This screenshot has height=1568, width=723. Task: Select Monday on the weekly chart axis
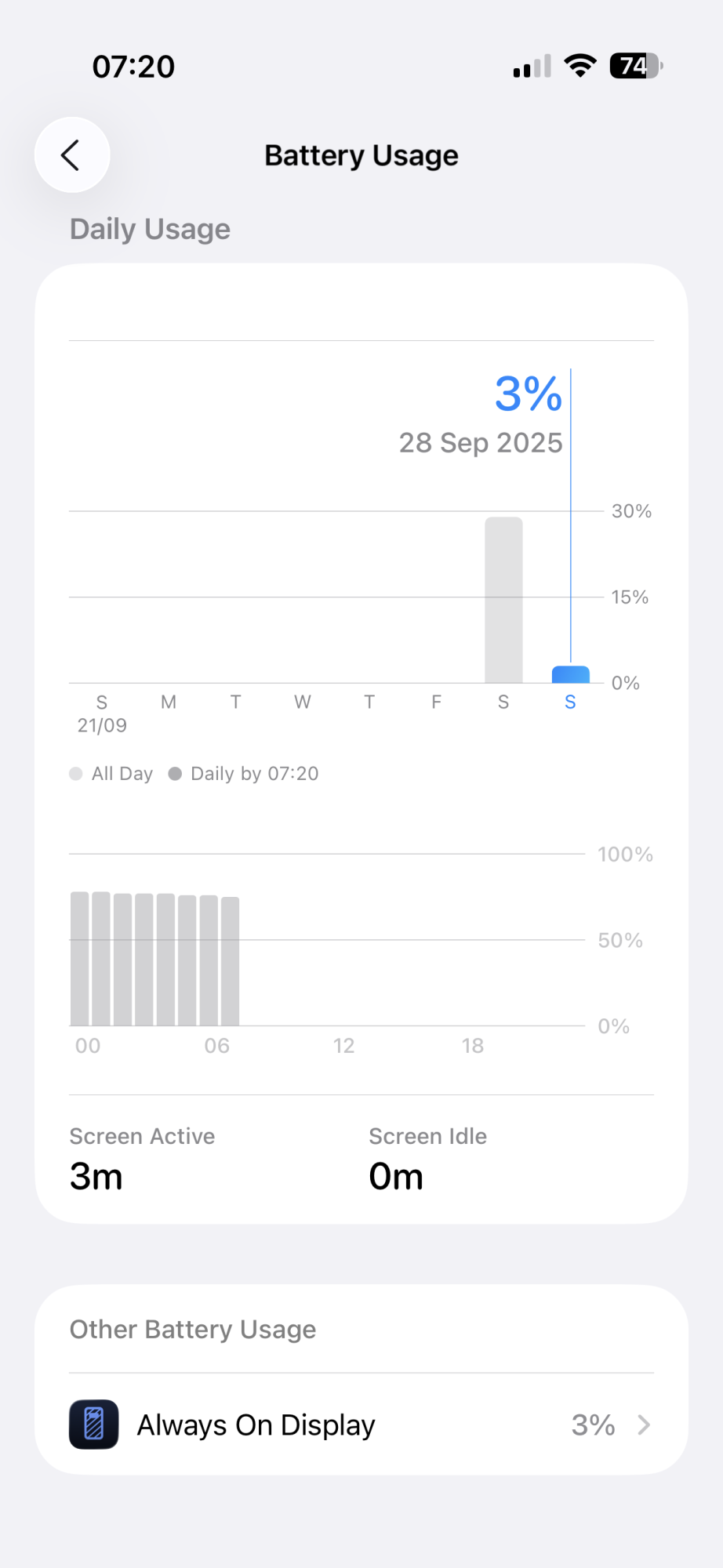(x=169, y=702)
